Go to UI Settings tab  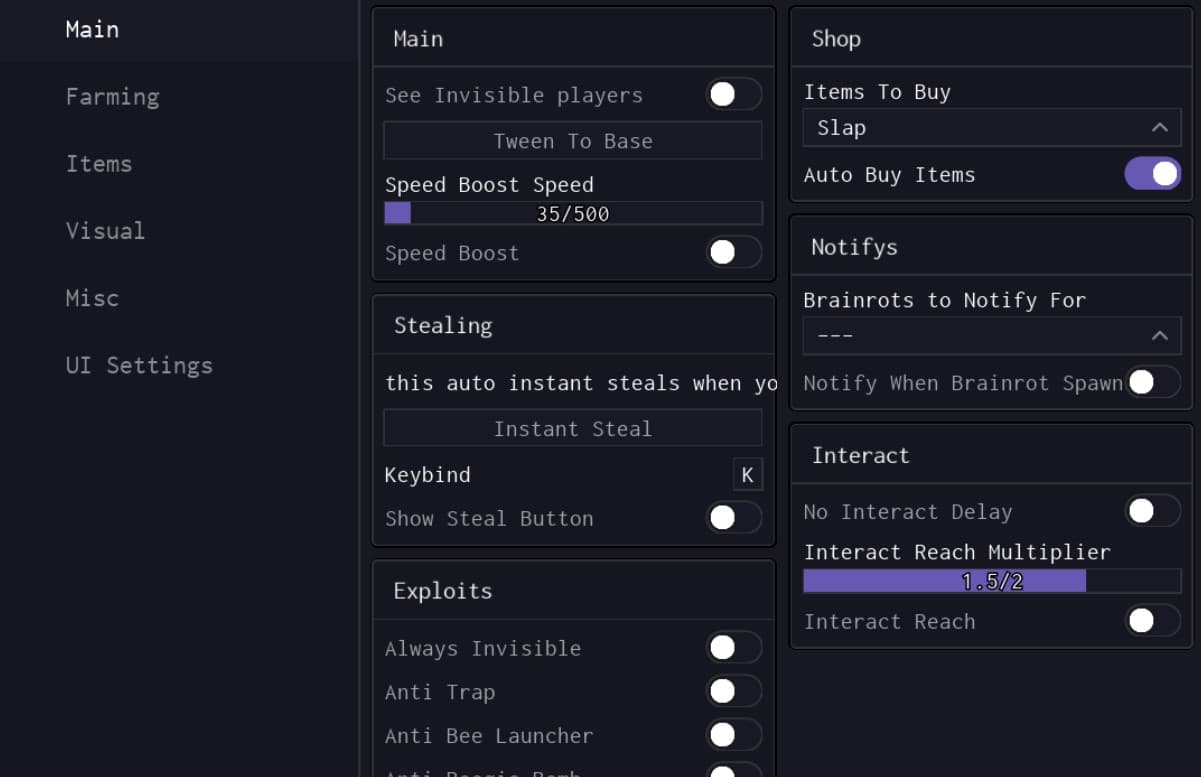tap(139, 365)
